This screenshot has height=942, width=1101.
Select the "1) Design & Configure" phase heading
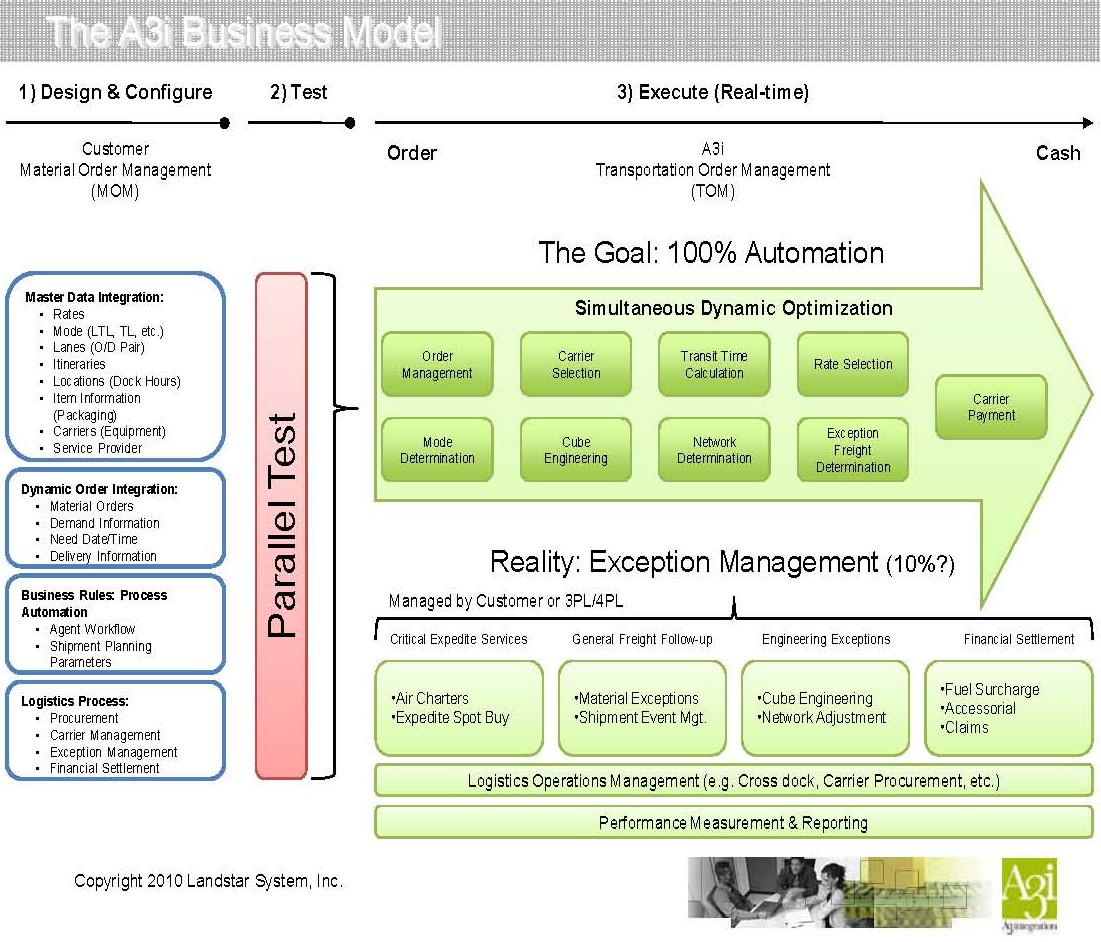pyautogui.click(x=115, y=92)
